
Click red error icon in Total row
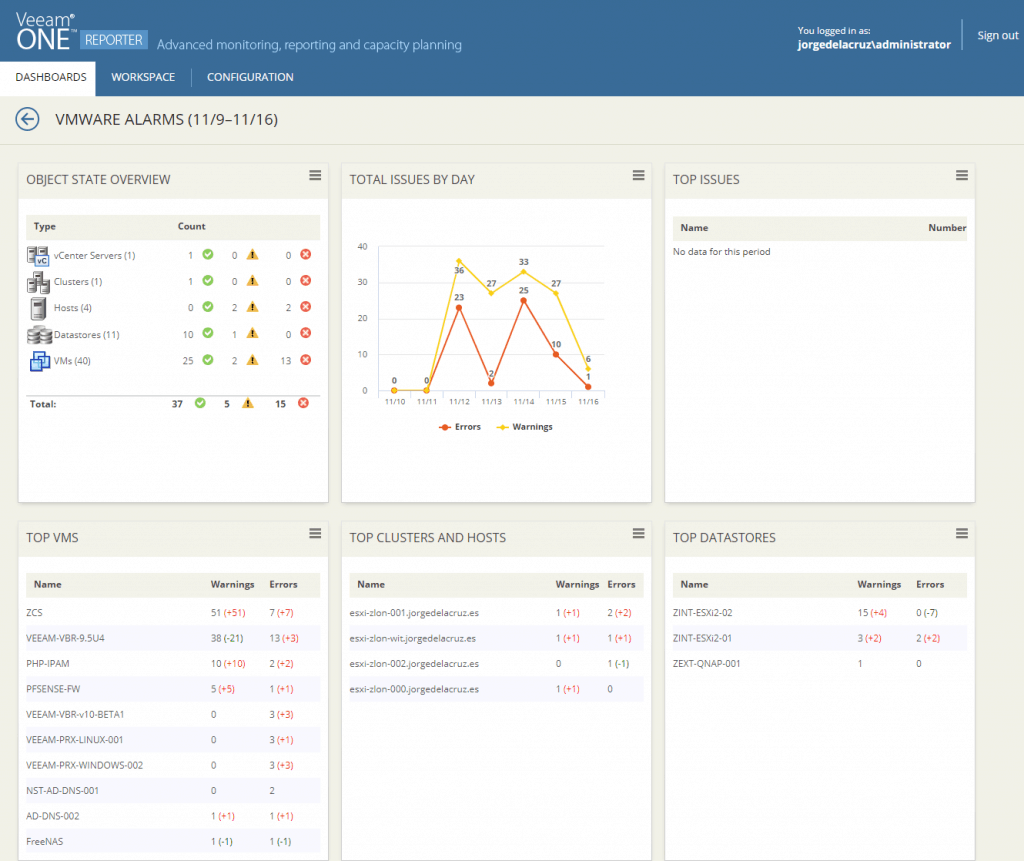(304, 403)
